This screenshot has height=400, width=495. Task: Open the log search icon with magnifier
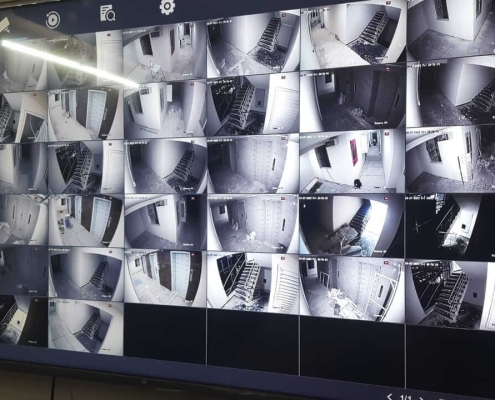108,13
